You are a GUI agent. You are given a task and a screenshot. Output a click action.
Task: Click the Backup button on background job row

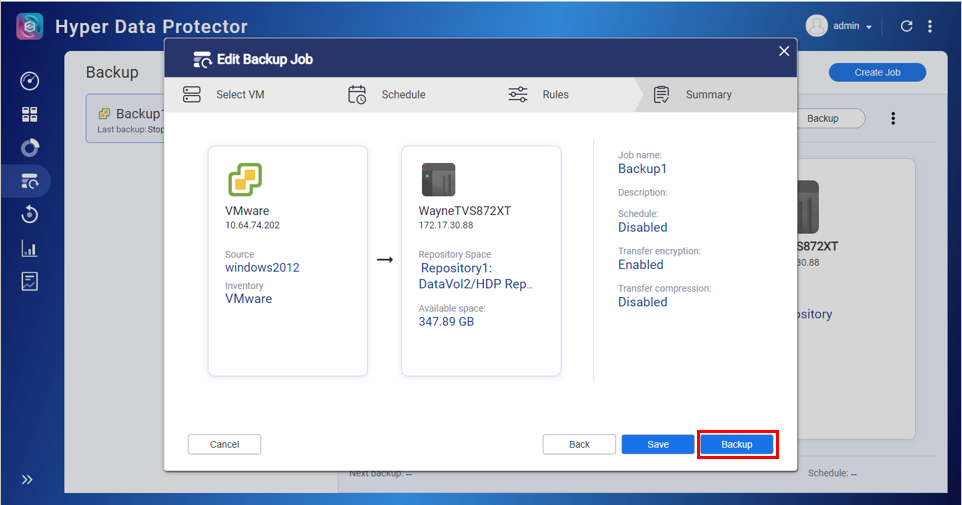pos(831,118)
